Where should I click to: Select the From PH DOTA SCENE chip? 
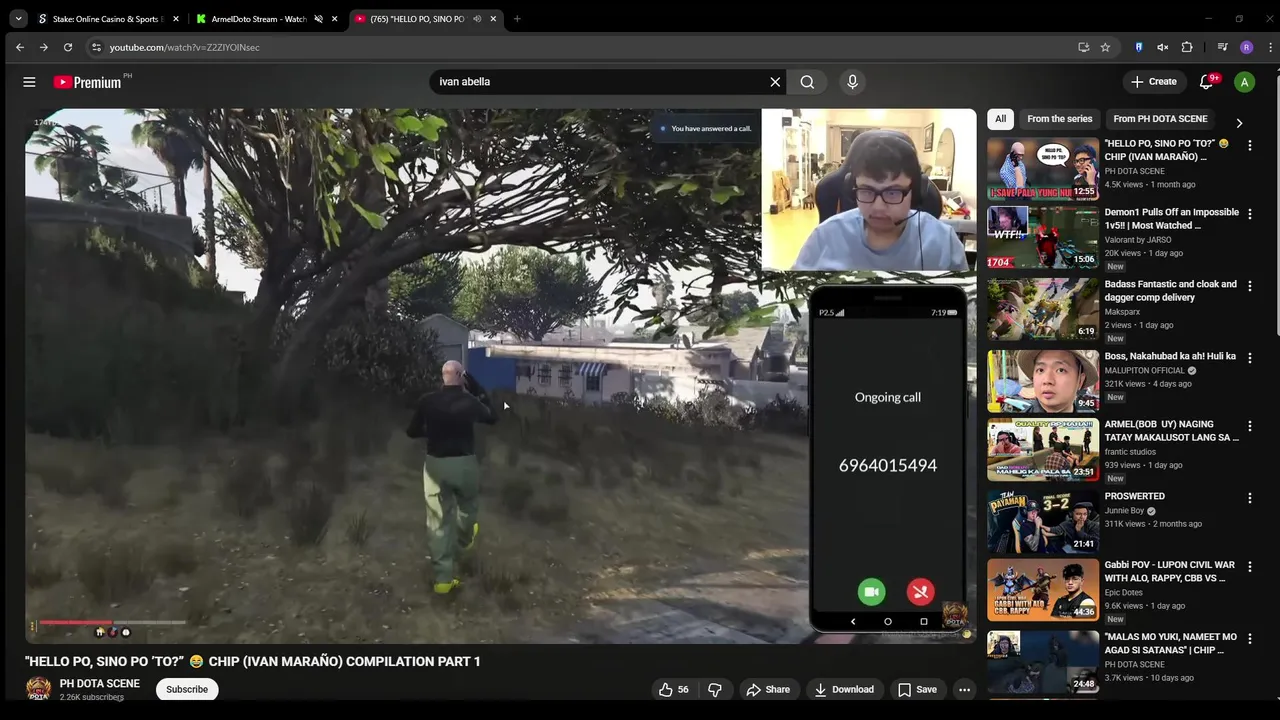point(1160,119)
